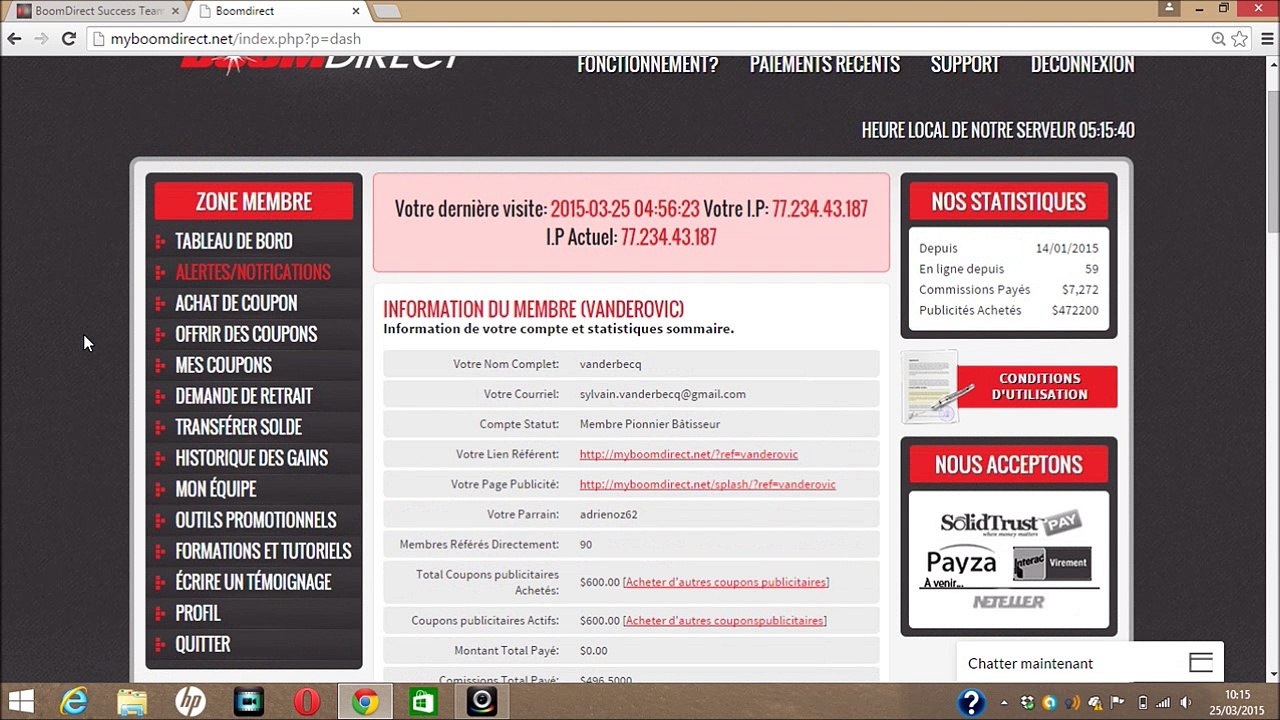
Task: Click the blue help question mark icon
Action: (971, 702)
